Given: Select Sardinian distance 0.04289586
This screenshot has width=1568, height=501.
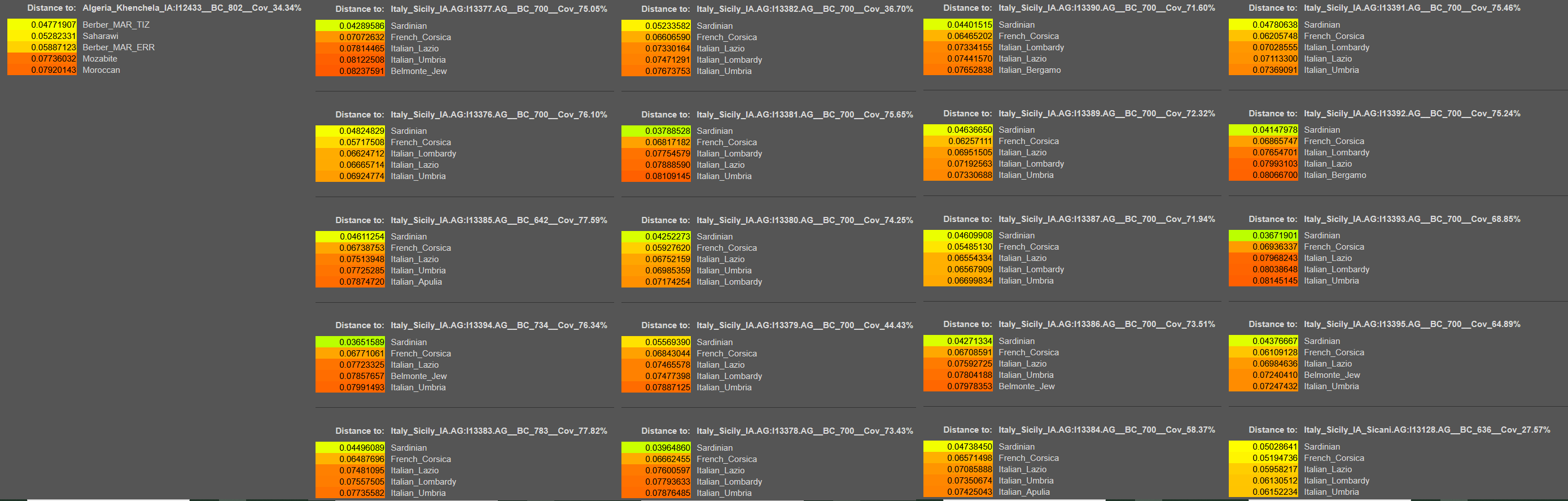Looking at the screenshot, I should [x=350, y=26].
